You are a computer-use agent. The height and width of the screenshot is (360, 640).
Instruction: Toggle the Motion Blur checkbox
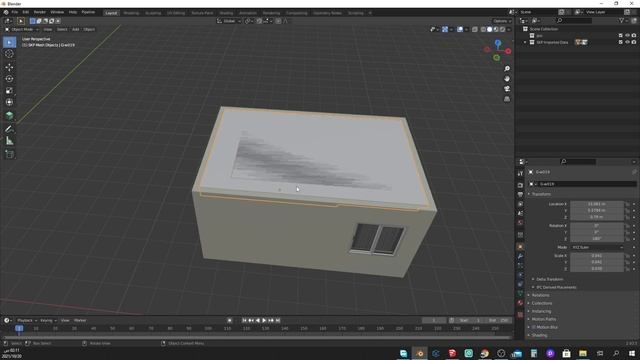coord(533,327)
